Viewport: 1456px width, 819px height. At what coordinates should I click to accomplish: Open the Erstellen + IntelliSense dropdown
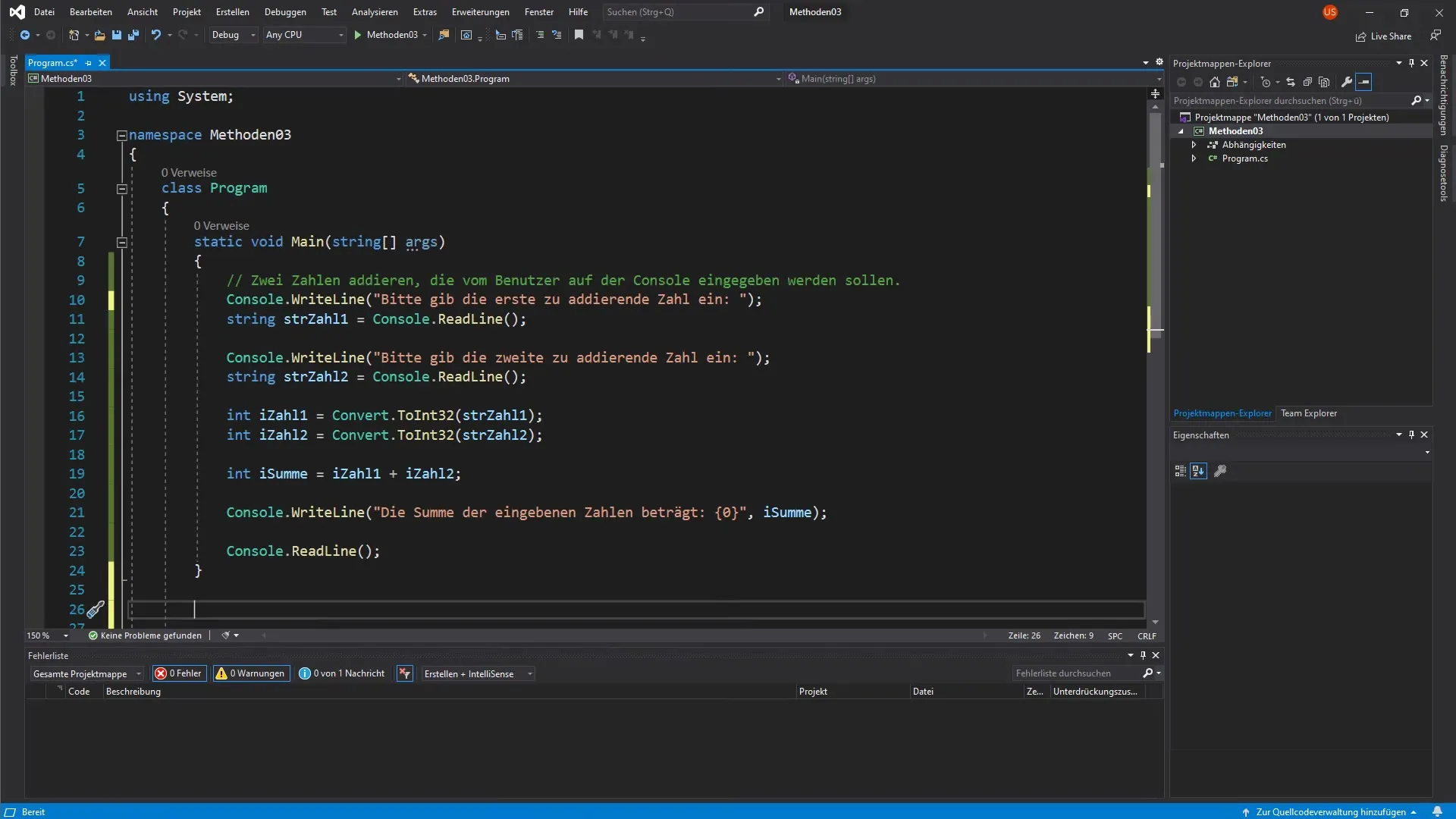point(478,673)
